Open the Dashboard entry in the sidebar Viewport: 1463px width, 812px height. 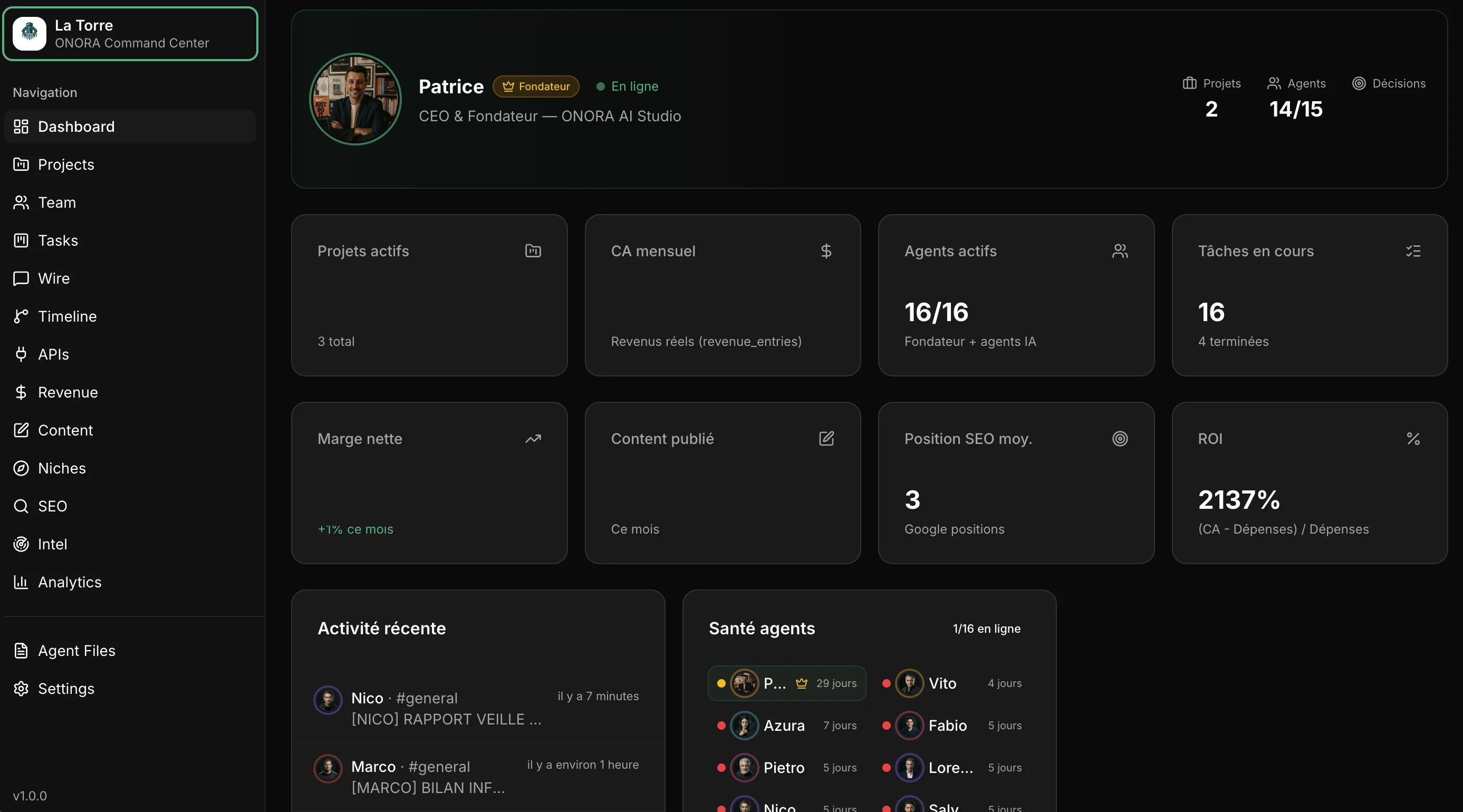pos(21,127)
